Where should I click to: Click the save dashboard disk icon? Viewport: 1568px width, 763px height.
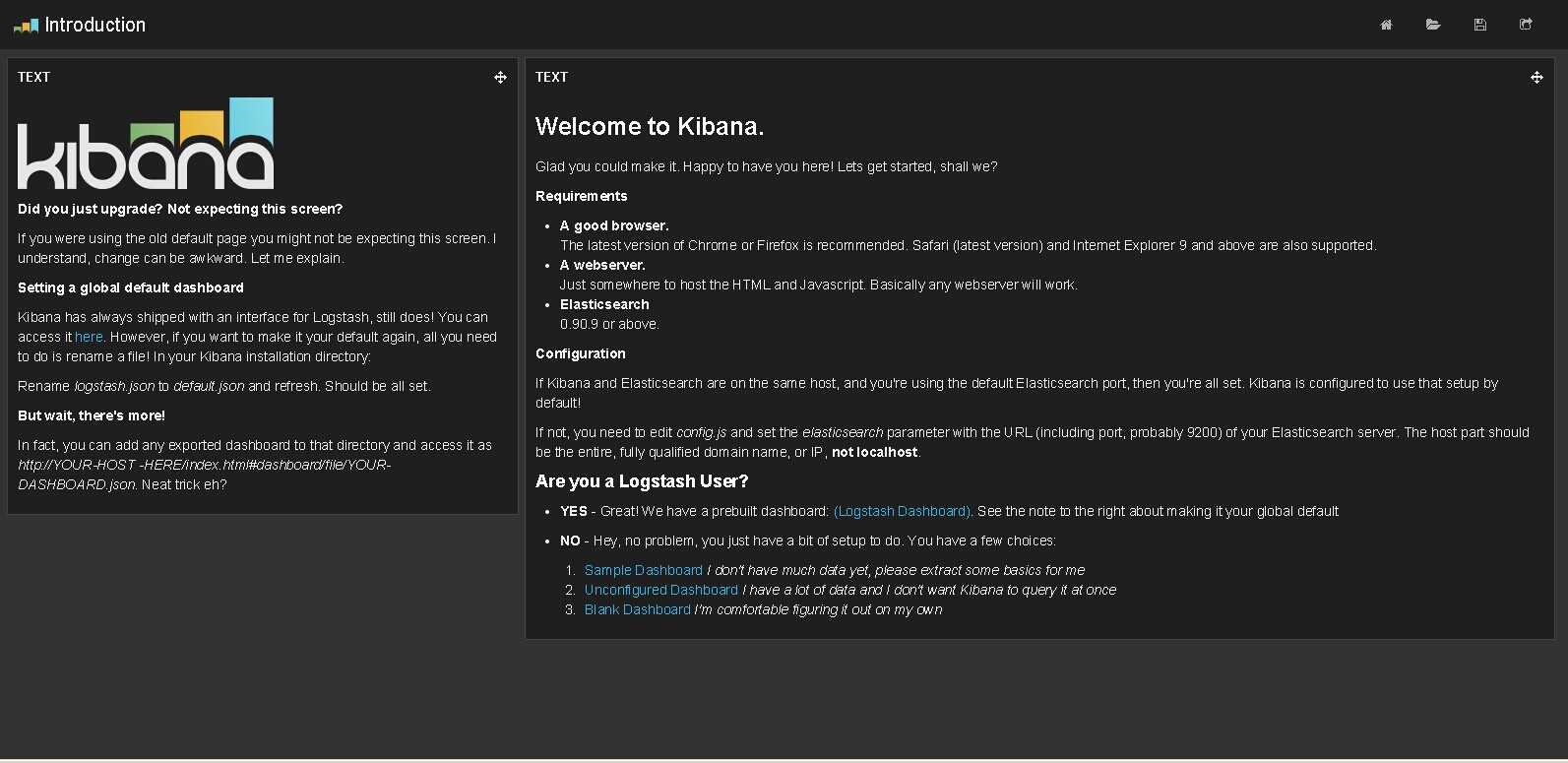click(x=1479, y=25)
